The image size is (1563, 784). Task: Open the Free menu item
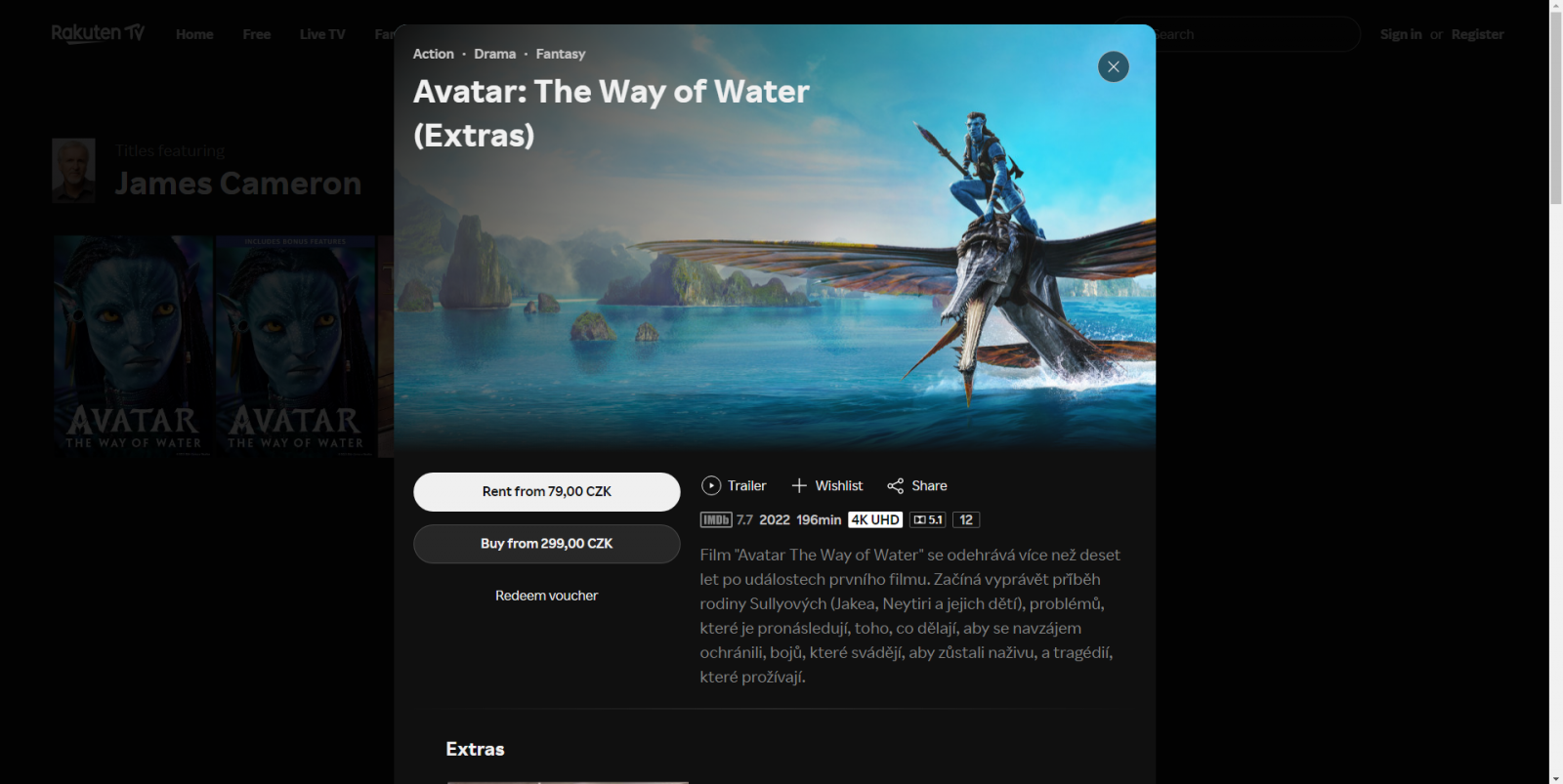coord(257,34)
